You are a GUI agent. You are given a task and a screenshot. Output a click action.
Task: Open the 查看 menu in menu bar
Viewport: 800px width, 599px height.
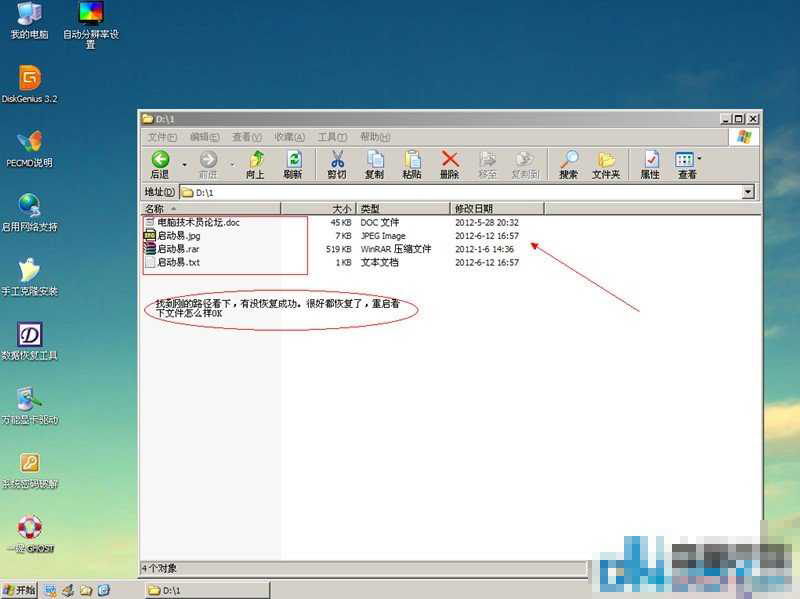point(247,137)
